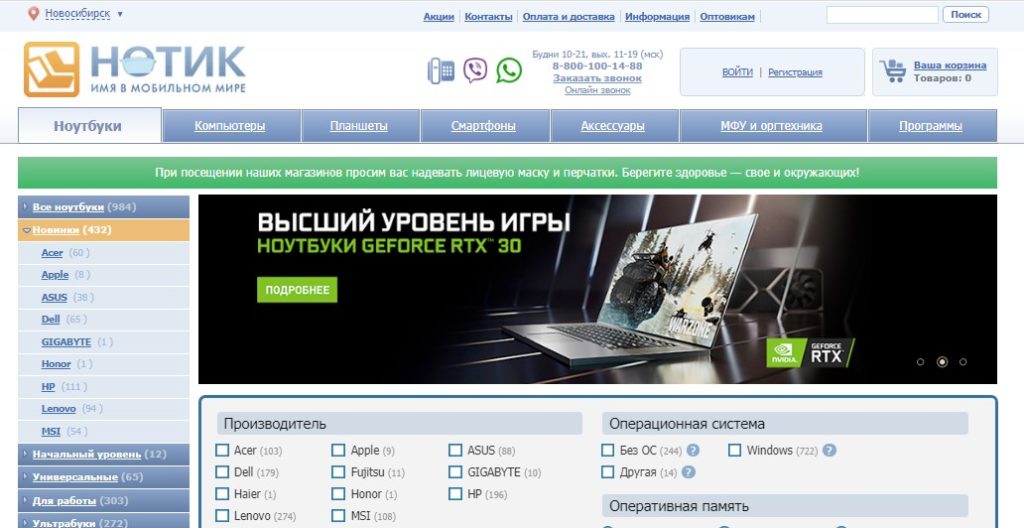Viewport: 1024px width, 528px height.
Task: Click the shopping cart icon
Action: click(x=892, y=71)
